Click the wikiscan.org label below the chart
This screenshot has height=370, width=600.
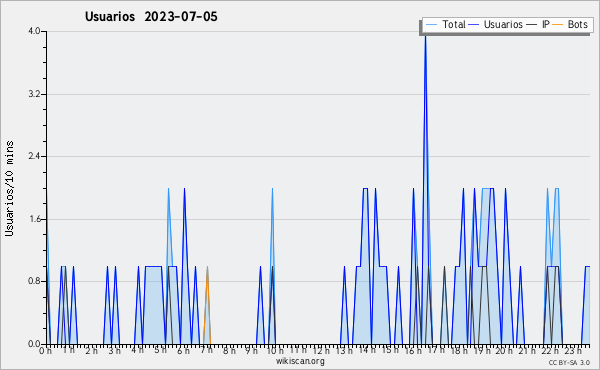point(300,361)
